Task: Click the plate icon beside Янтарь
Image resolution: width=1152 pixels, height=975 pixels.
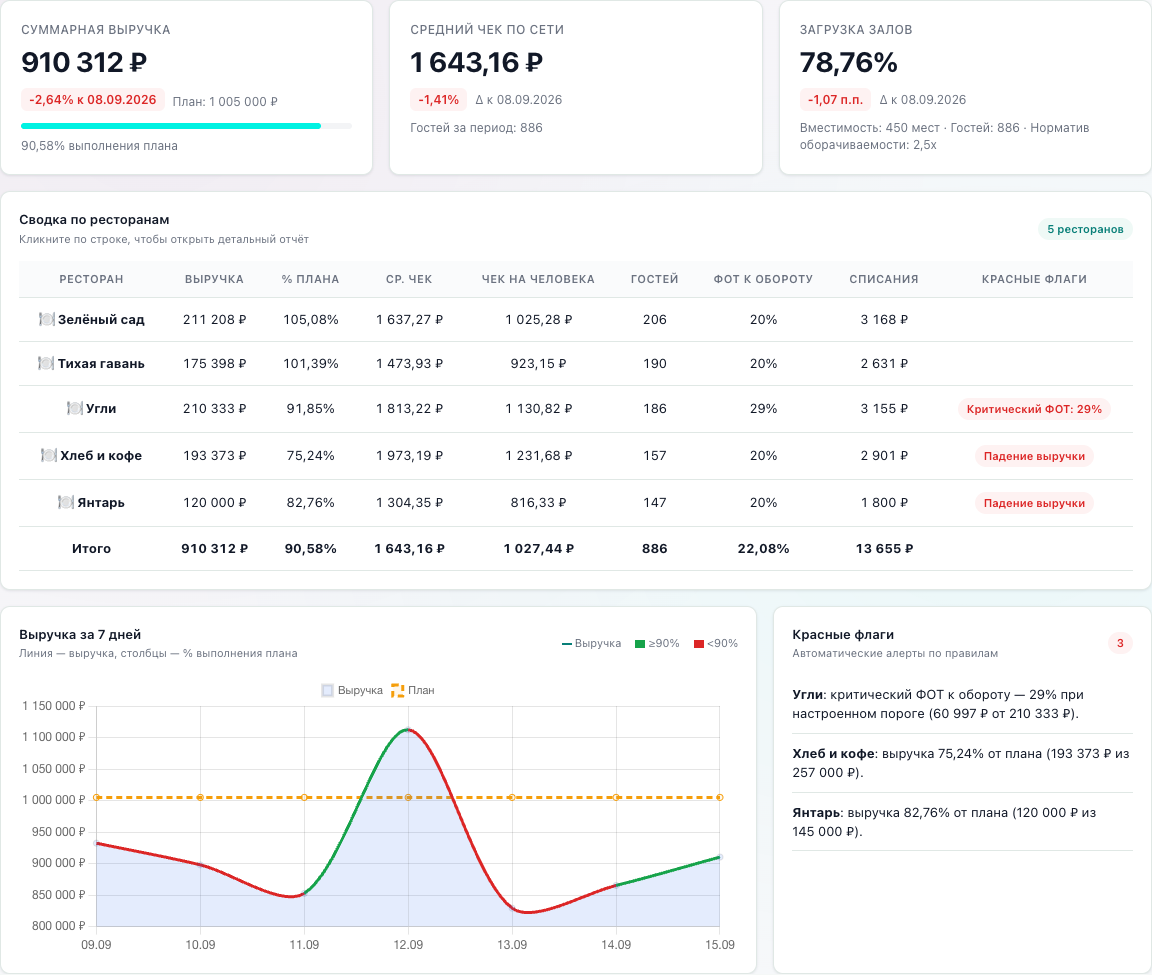Action: coord(65,502)
